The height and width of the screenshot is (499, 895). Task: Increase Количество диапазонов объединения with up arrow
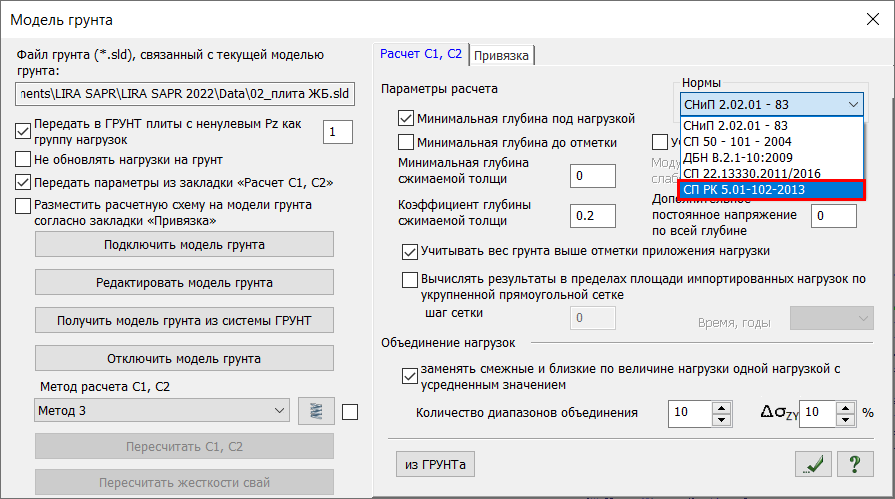click(x=720, y=406)
